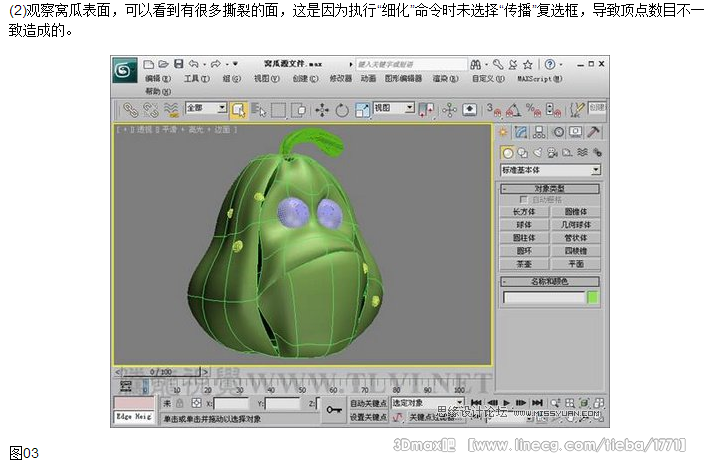This screenshot has height=462, width=715.
Task: Click the keyword search input field
Action: [x=411, y=64]
